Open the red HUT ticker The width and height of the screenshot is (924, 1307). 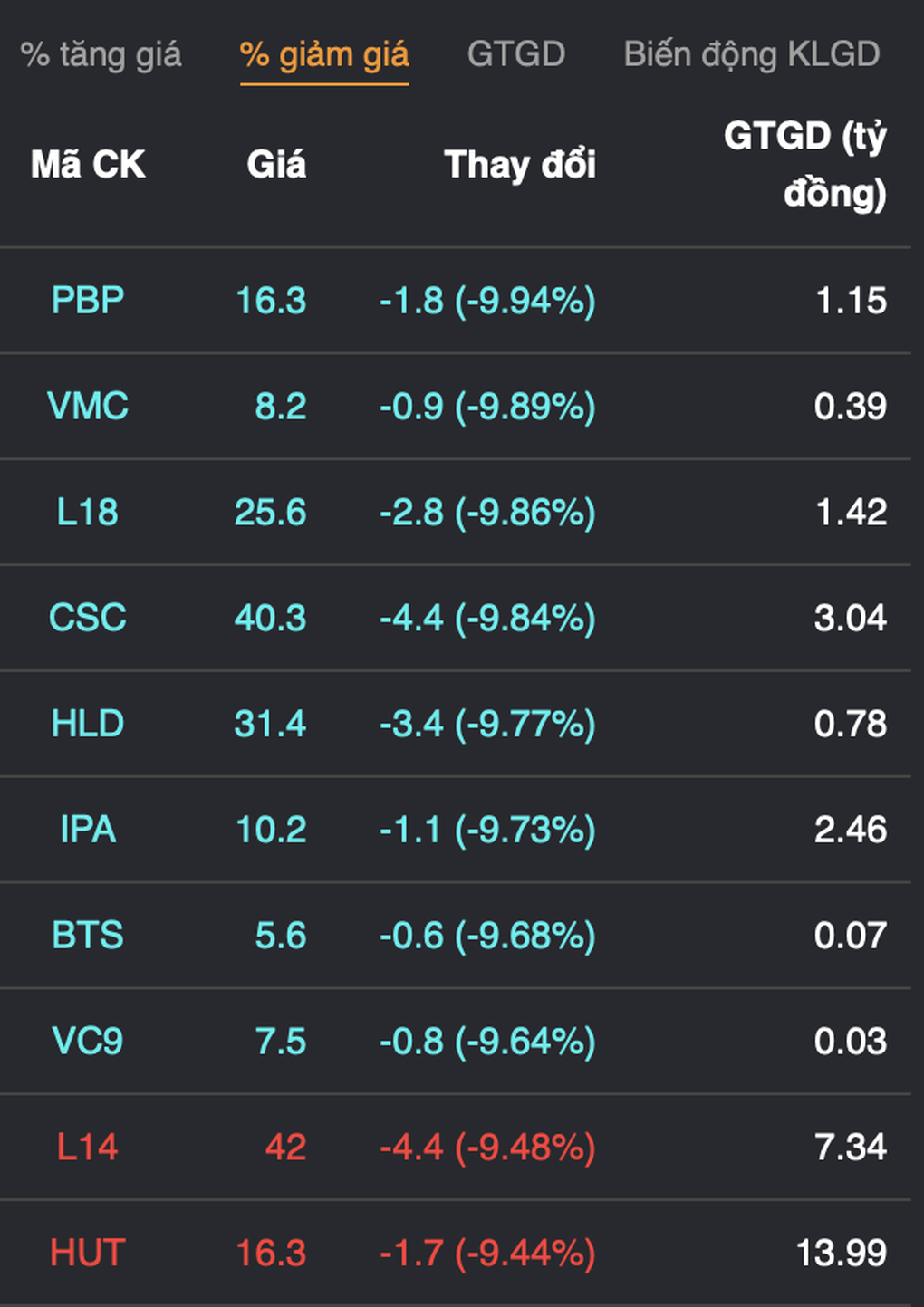click(88, 1254)
